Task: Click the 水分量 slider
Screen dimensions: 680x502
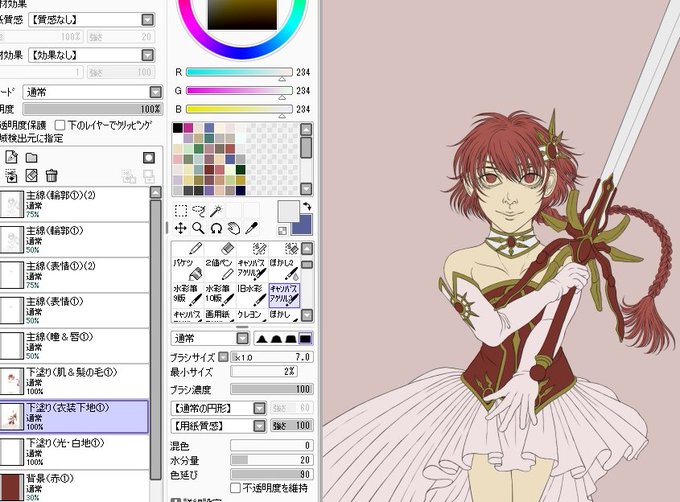Action: tap(272, 460)
